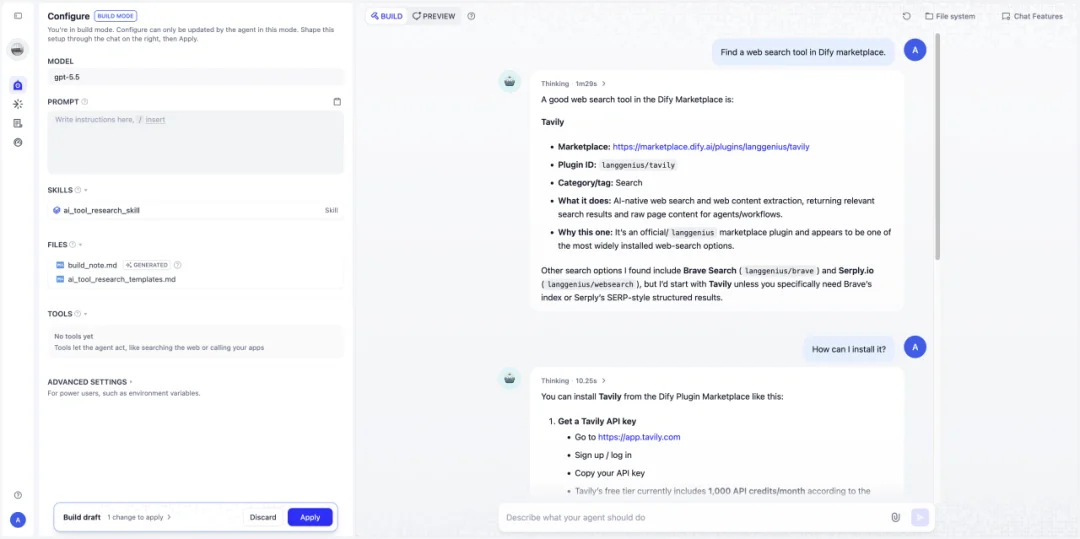The height and width of the screenshot is (539, 1080).
Task: Click the info icon next to SKILLS
Action: point(78,190)
